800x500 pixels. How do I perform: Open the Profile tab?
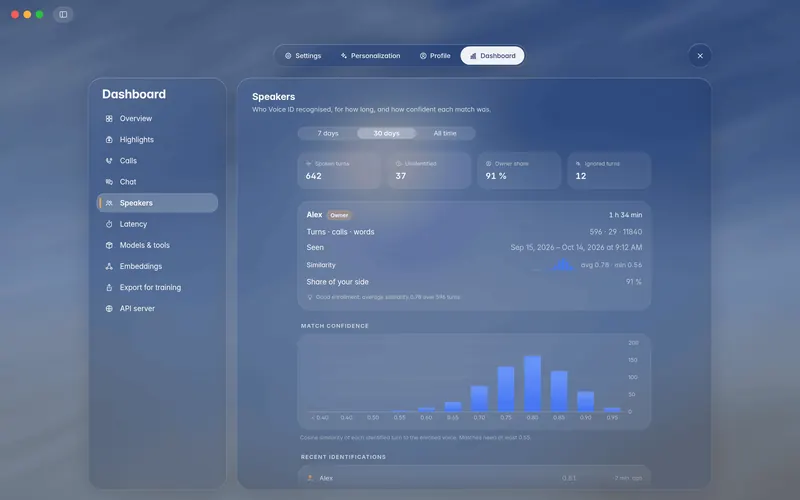click(435, 56)
